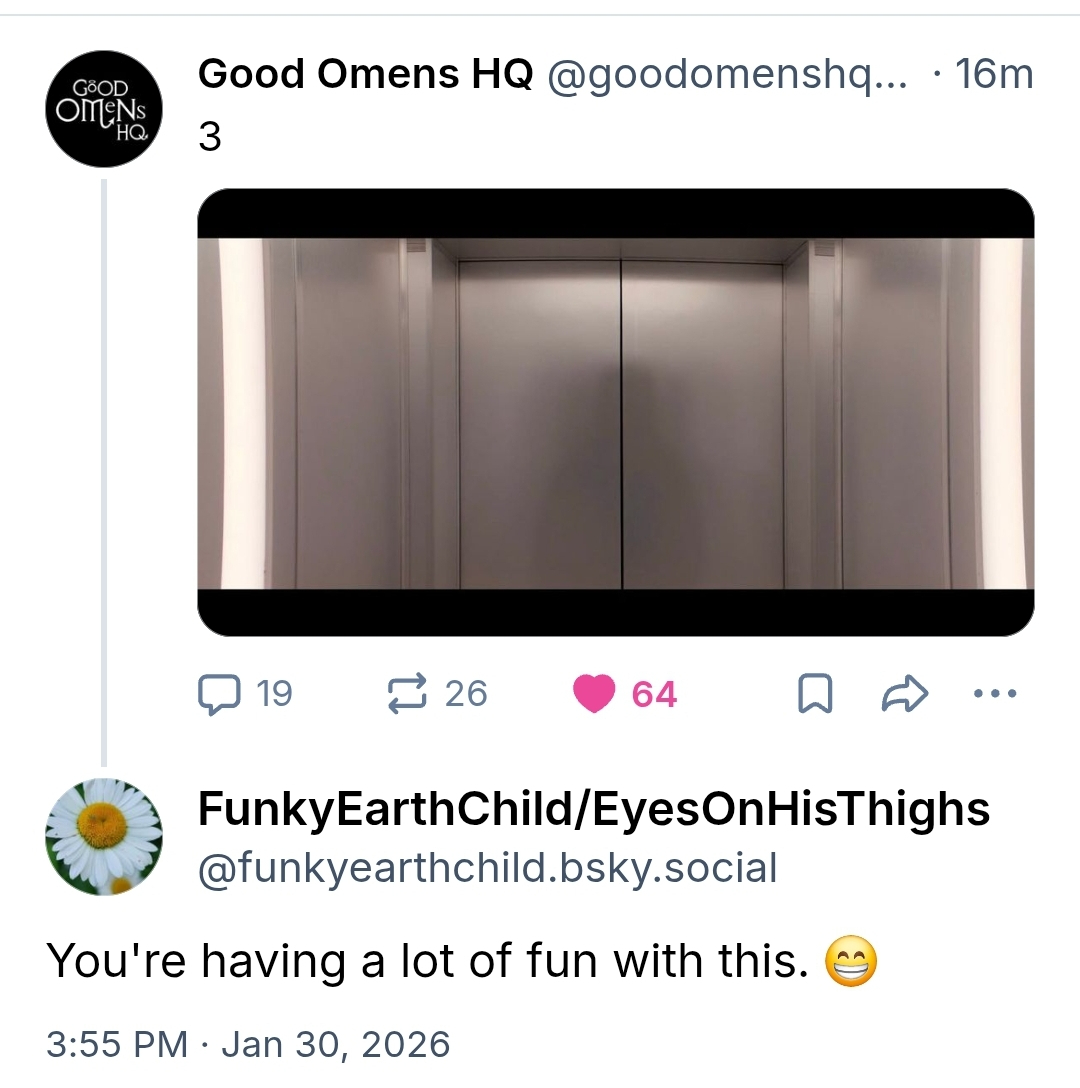Open the Good Omens HQ profile avatar
Viewport: 1080px width, 1088px height.
(x=104, y=108)
